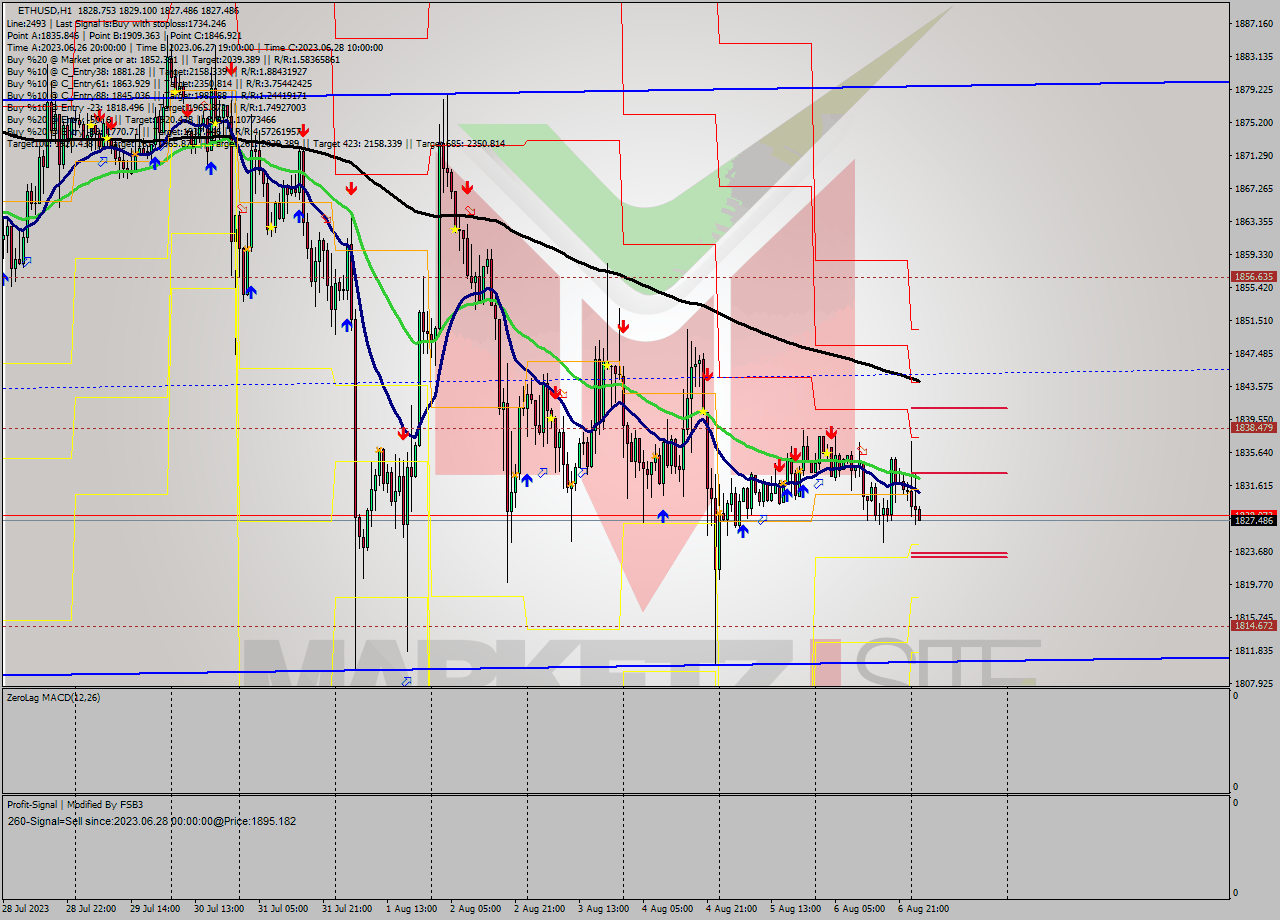Click the blue up arrow near 31 Jul 21:00
Image resolution: width=1280 pixels, height=920 pixels.
coord(346,323)
